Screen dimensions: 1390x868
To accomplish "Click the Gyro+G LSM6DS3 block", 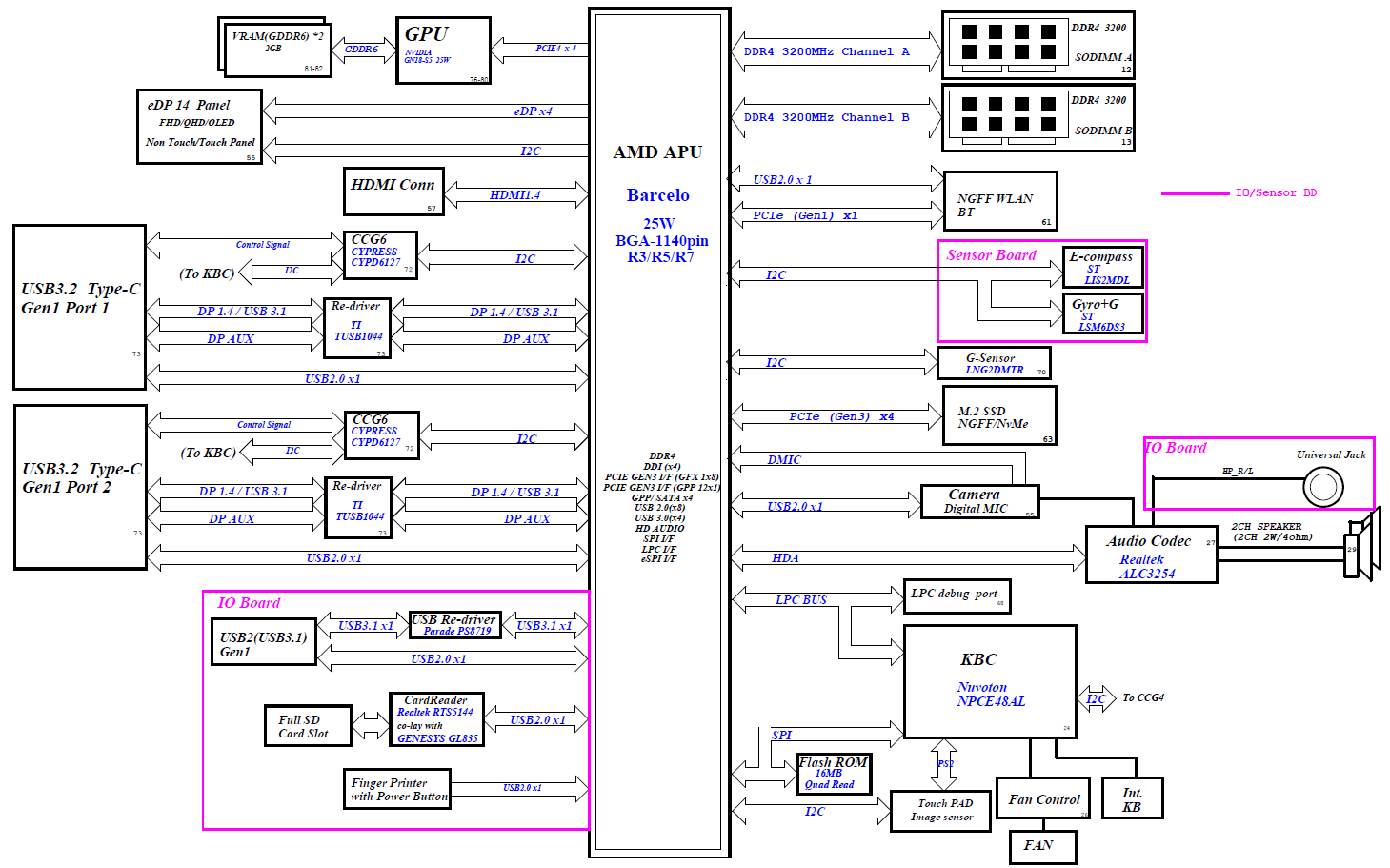I will point(1102,313).
